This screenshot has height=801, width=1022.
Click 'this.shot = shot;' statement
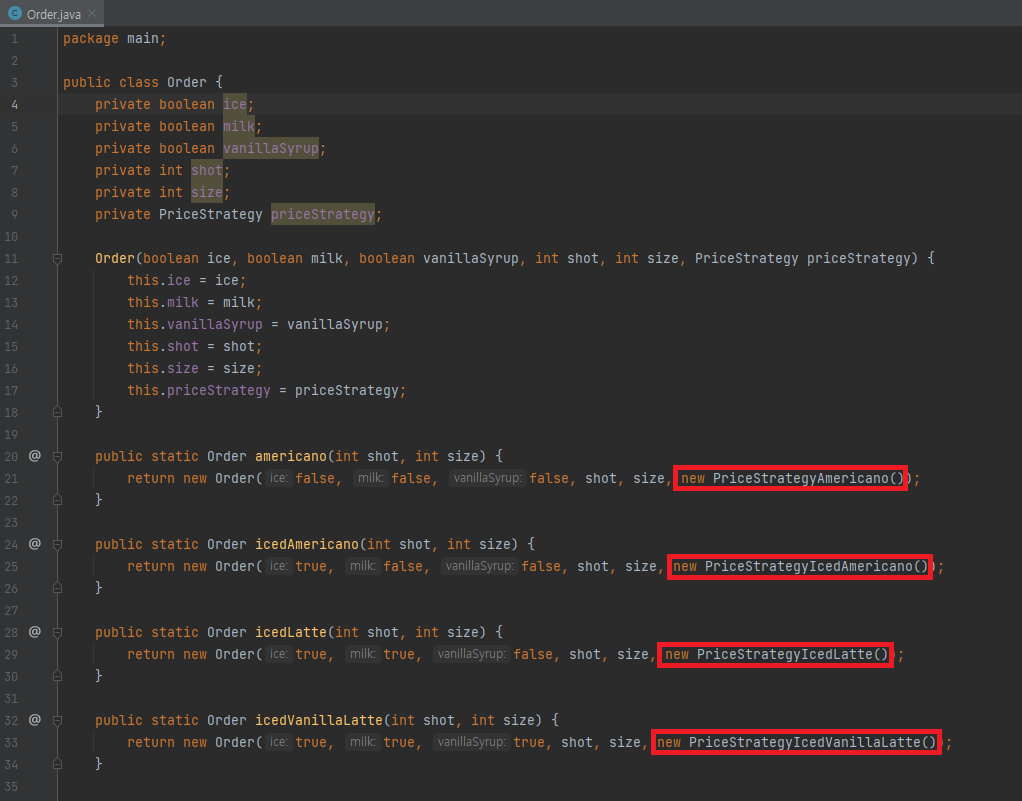tap(194, 346)
